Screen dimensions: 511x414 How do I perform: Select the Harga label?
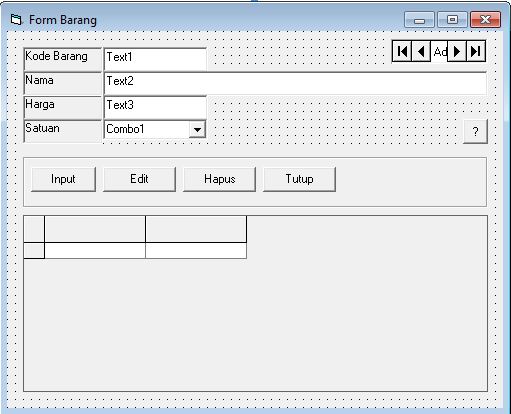pos(63,107)
